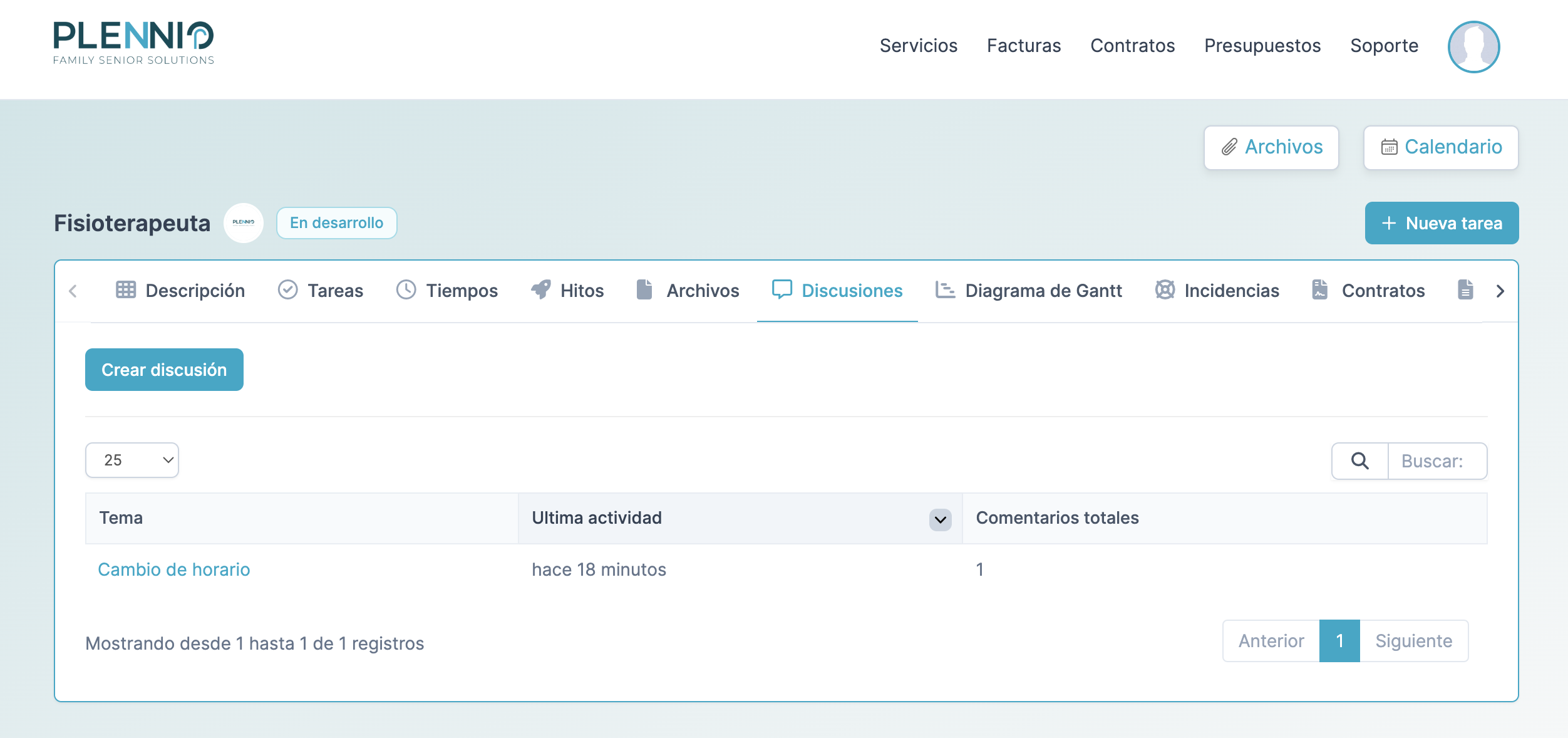Open the Calendario button
Viewport: 1568px width, 738px height.
pyautogui.click(x=1441, y=147)
